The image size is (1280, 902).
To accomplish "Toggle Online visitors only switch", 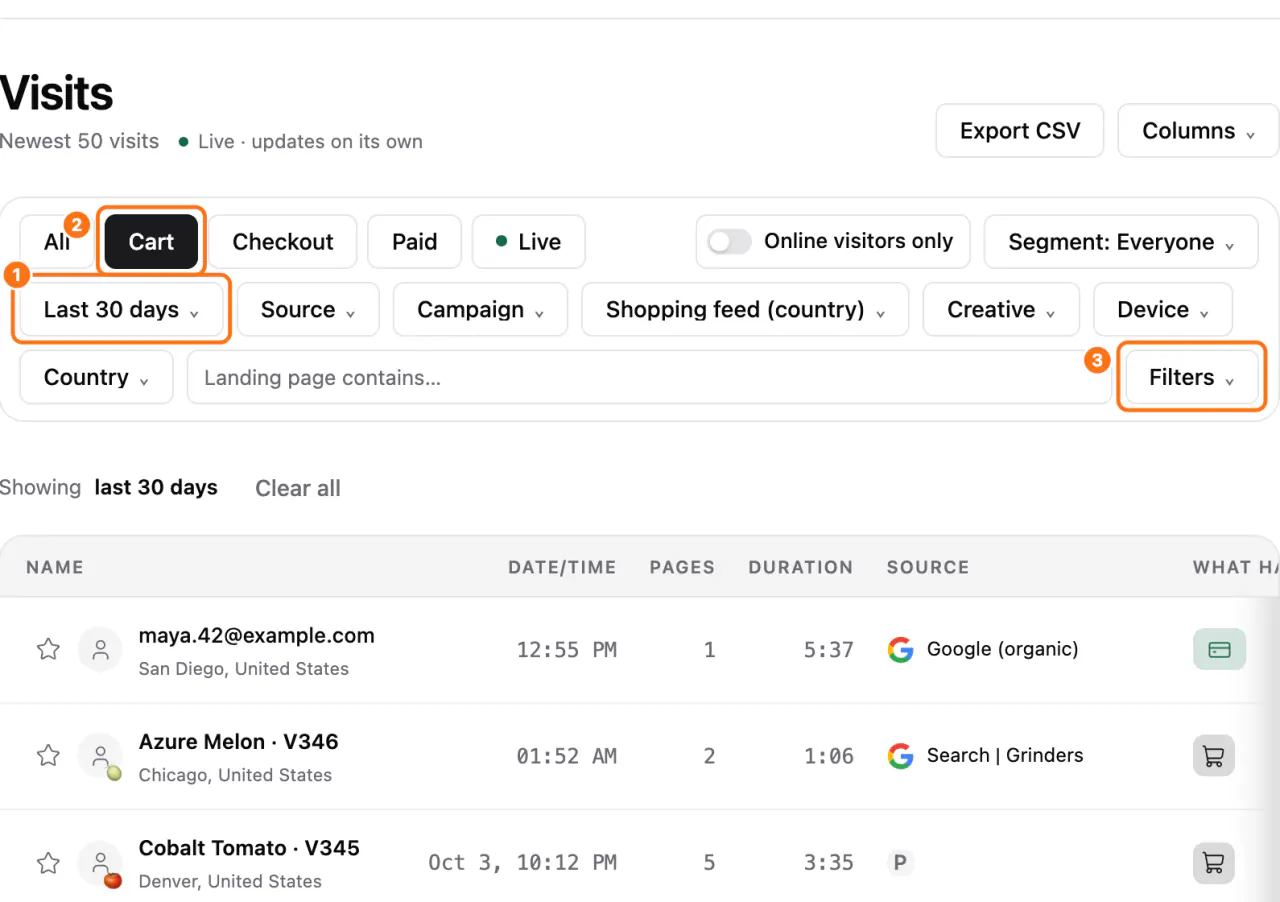I will (729, 242).
